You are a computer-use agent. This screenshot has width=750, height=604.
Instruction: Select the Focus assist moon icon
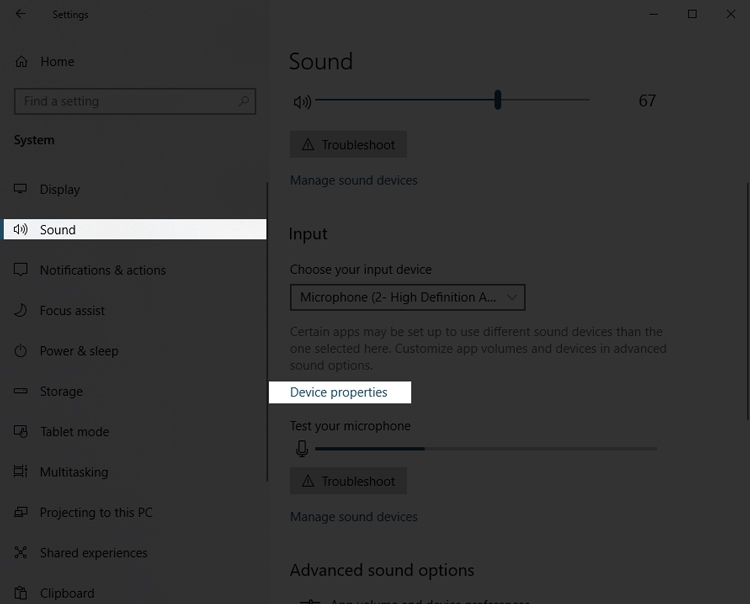point(21,310)
